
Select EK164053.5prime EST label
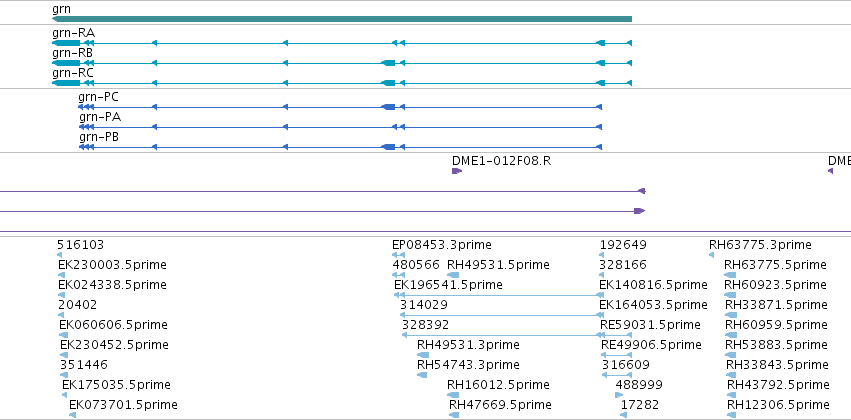pyautogui.click(x=653, y=305)
